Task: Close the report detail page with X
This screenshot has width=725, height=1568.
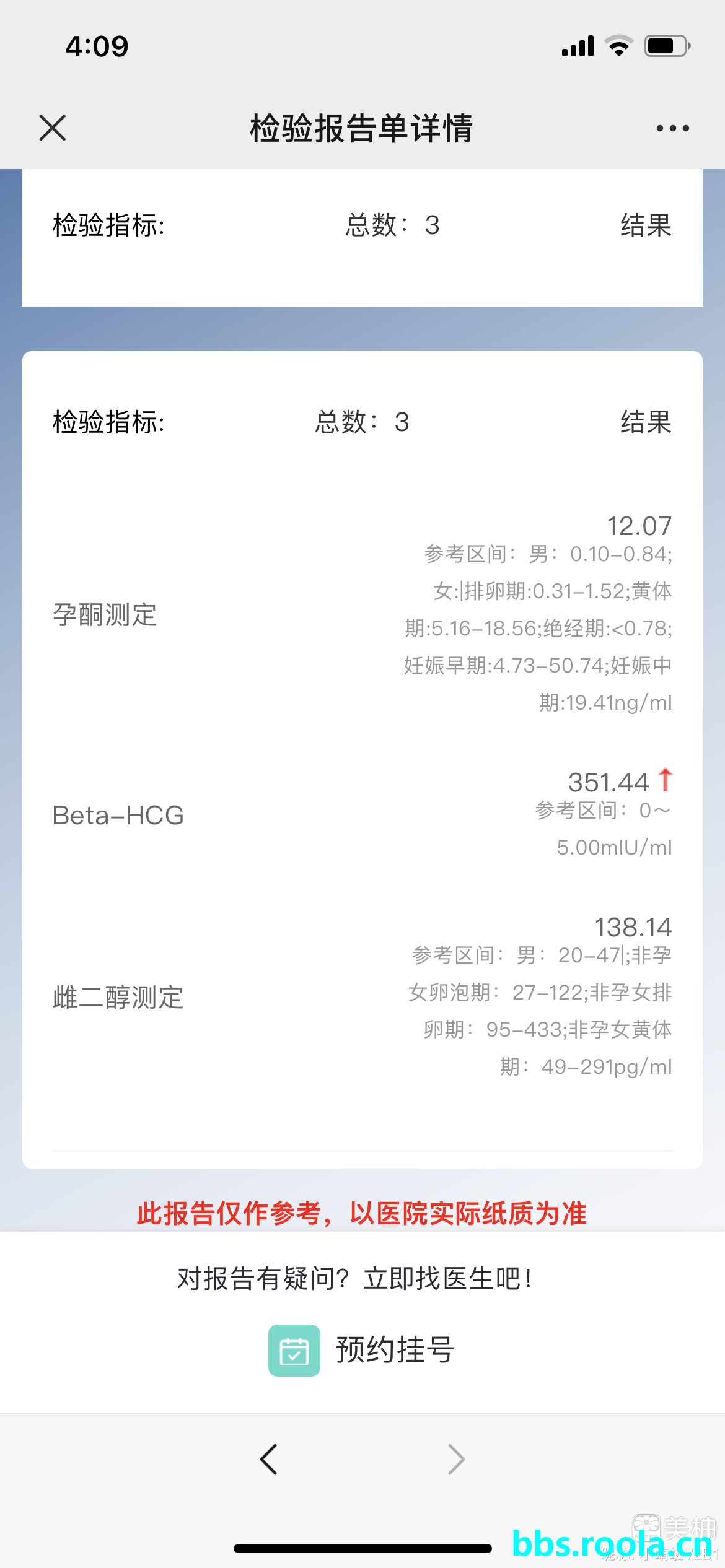Action: [x=53, y=128]
